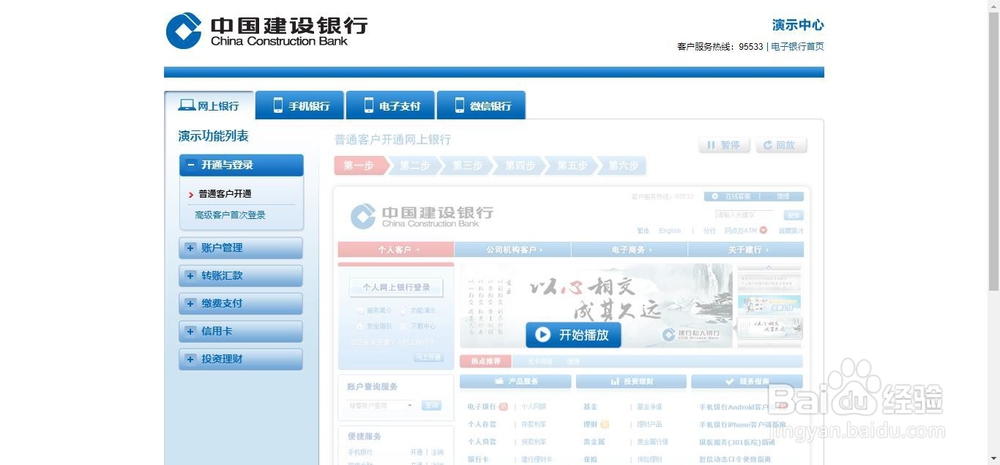Select the 微信银行 tab

click(481, 105)
